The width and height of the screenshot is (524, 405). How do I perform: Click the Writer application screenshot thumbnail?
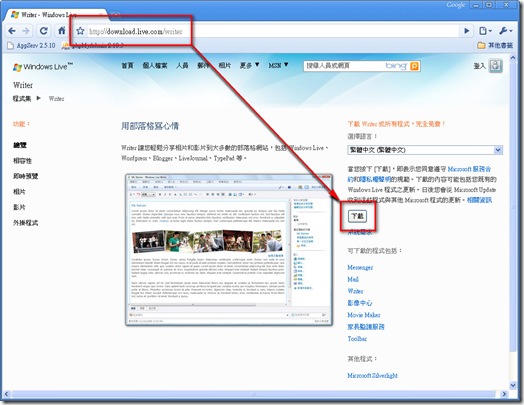(x=229, y=249)
